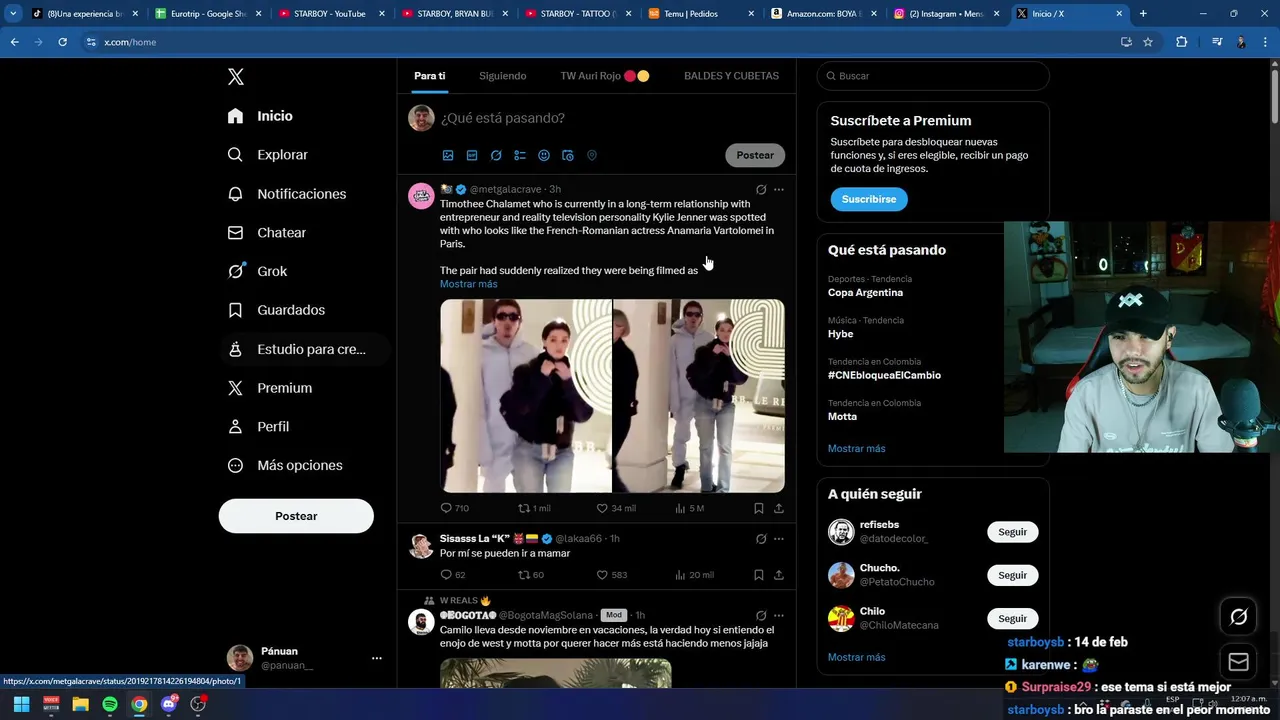Image resolution: width=1280 pixels, height=720 pixels.
Task: Show more suggestions under A quién seguir
Action: tap(857, 657)
